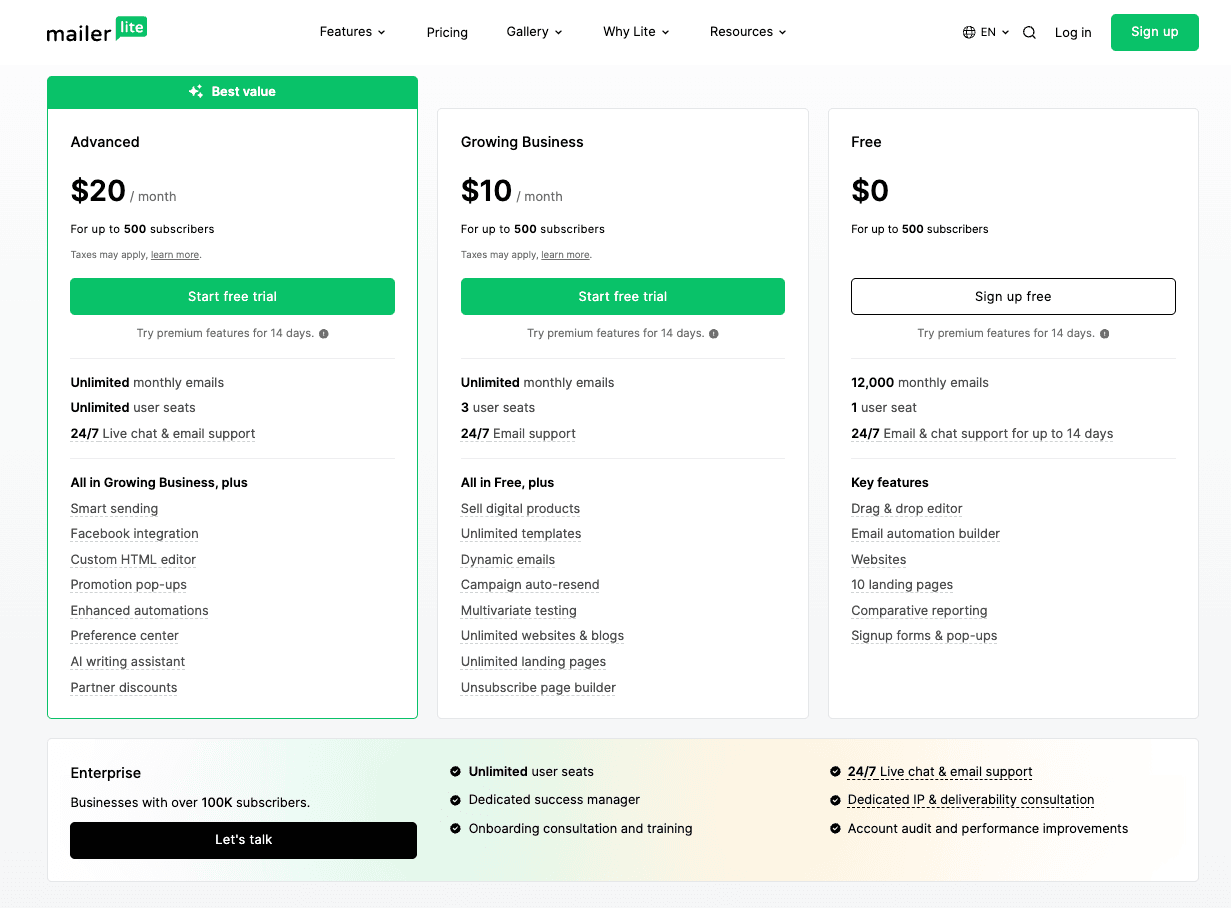Select Pricing in the navigation bar
The height and width of the screenshot is (908, 1231).
[x=447, y=32]
